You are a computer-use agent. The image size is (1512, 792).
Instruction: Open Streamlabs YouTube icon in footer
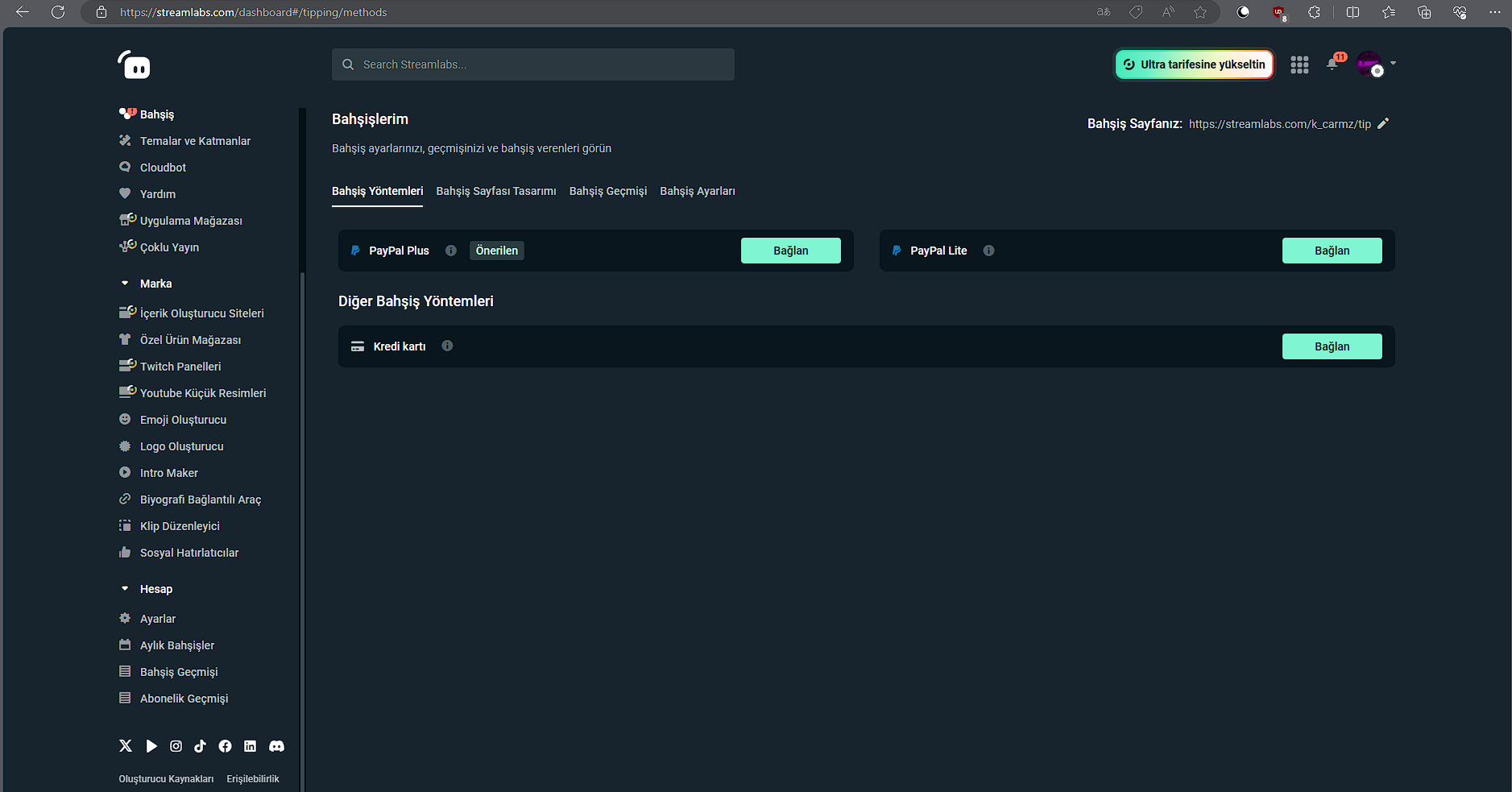[x=151, y=746]
